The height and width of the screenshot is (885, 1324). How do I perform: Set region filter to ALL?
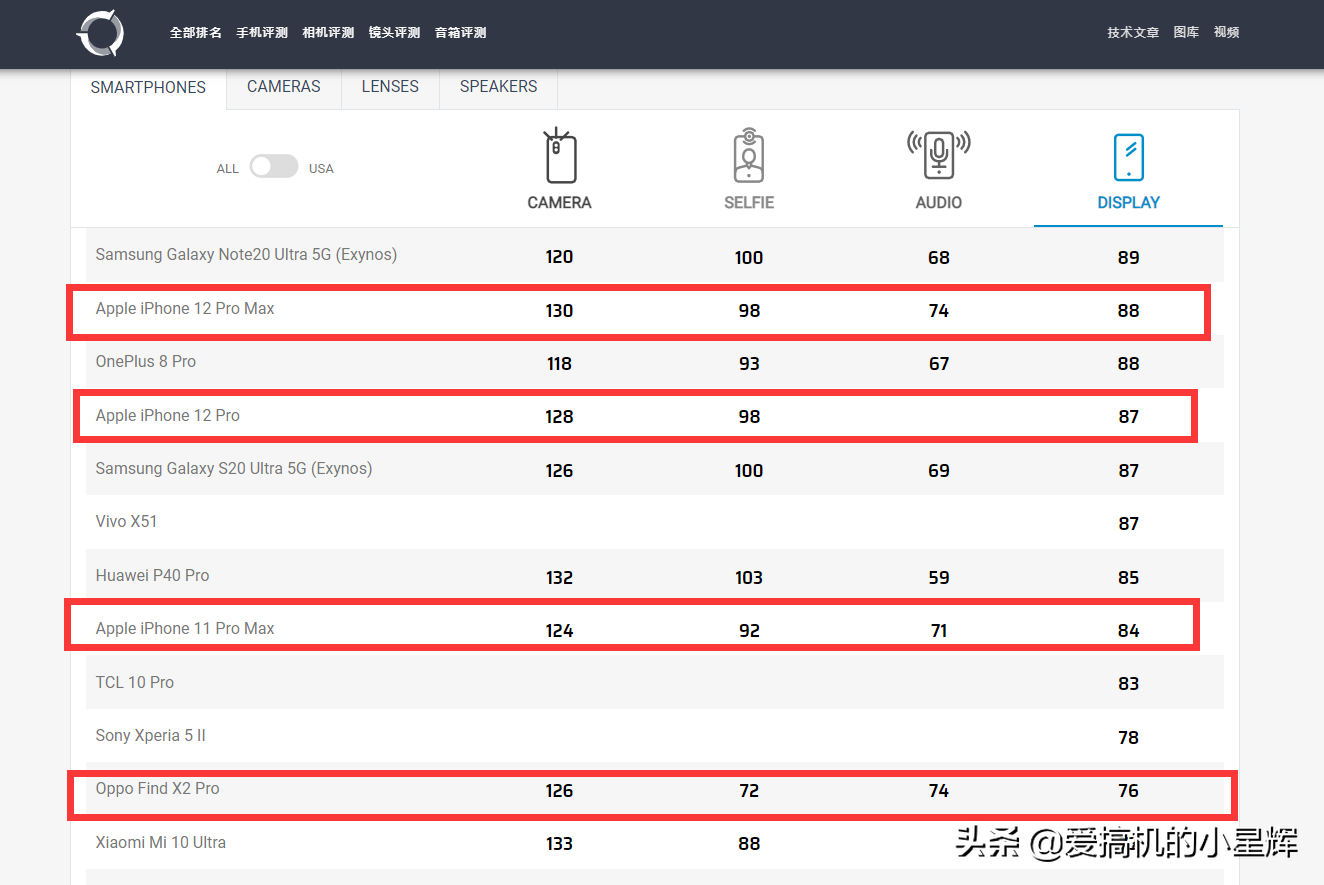click(x=227, y=167)
